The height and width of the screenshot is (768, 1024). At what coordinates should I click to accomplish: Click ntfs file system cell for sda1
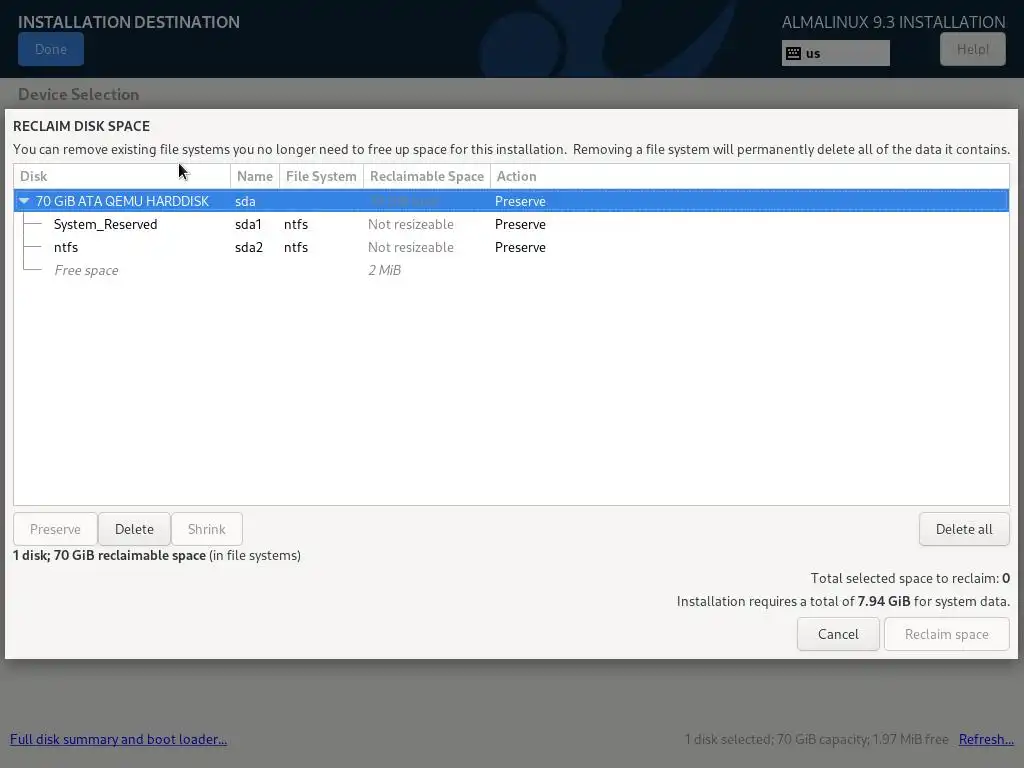click(296, 224)
